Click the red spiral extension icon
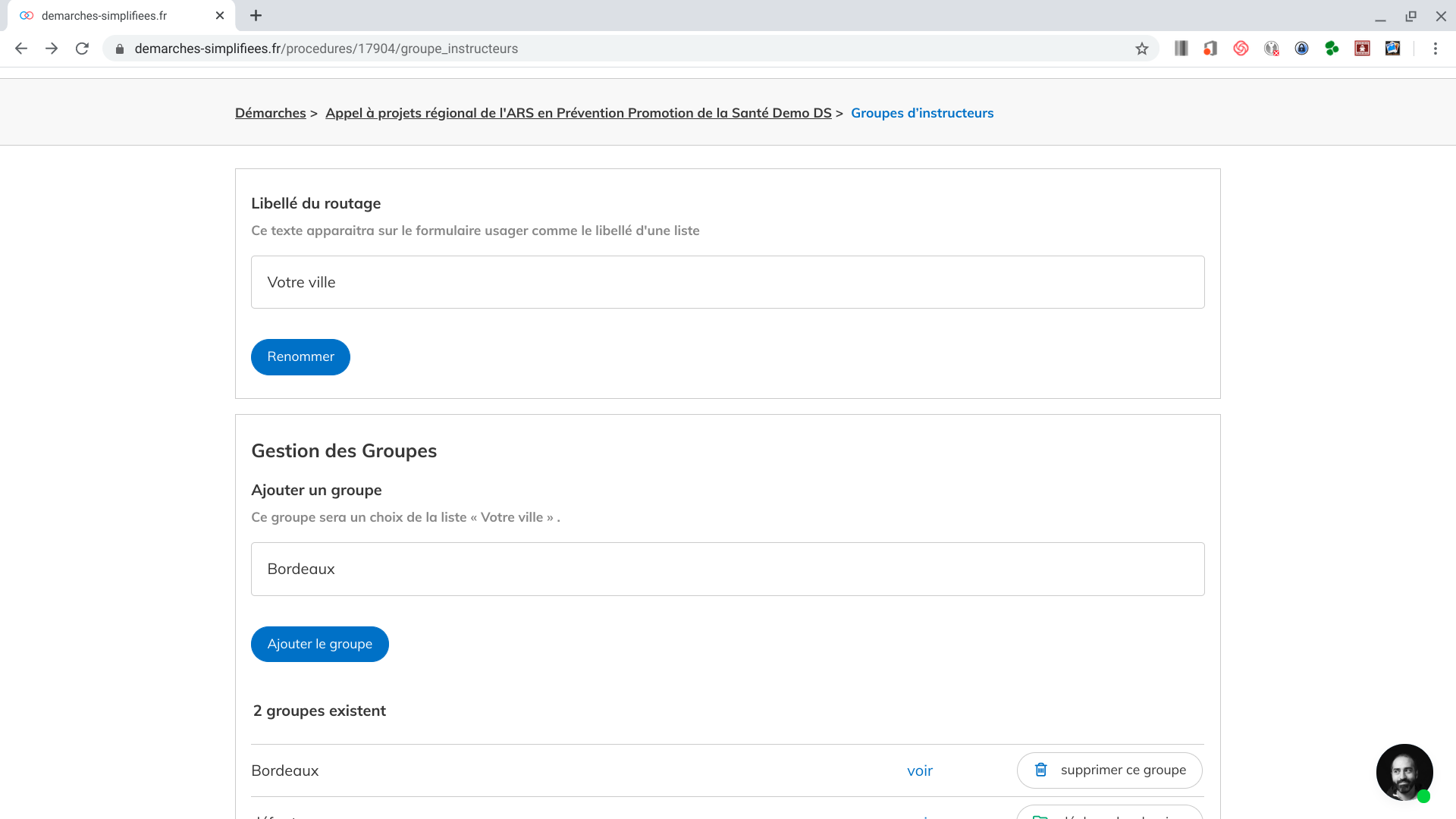The width and height of the screenshot is (1456, 819). (x=1241, y=49)
